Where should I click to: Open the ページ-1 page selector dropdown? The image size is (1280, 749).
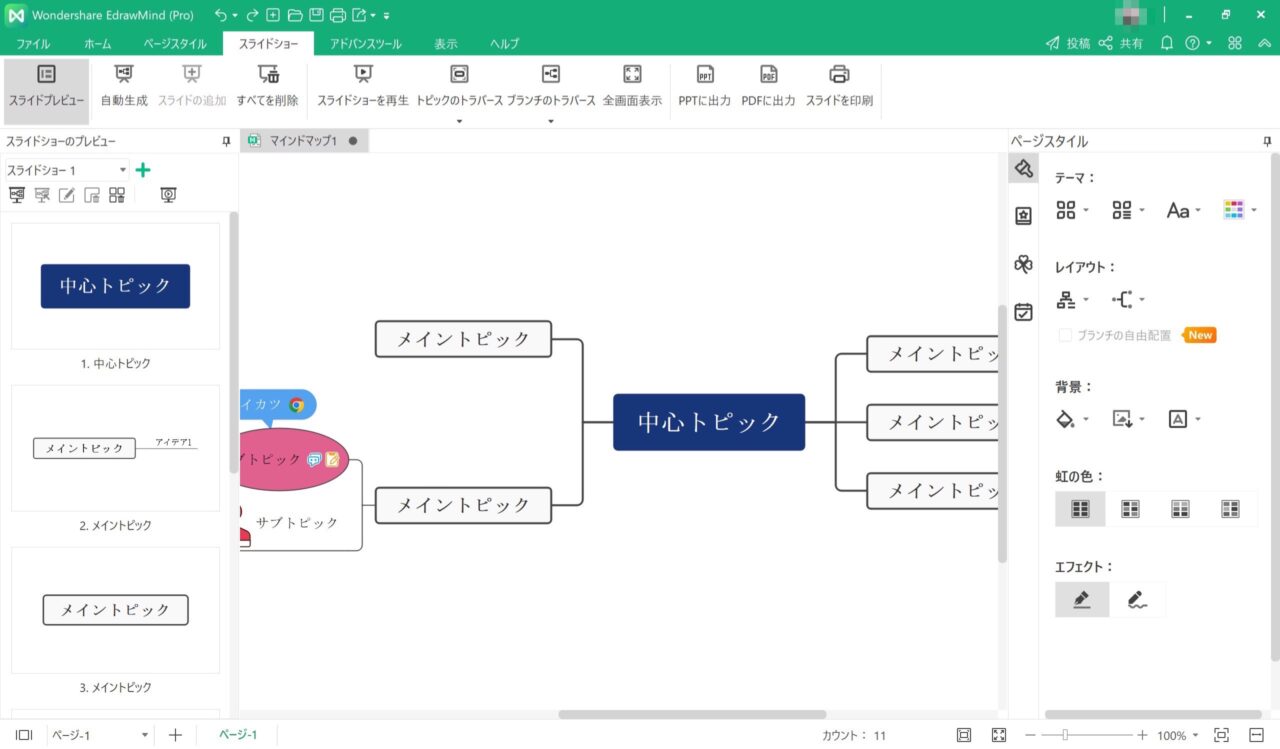[x=98, y=735]
